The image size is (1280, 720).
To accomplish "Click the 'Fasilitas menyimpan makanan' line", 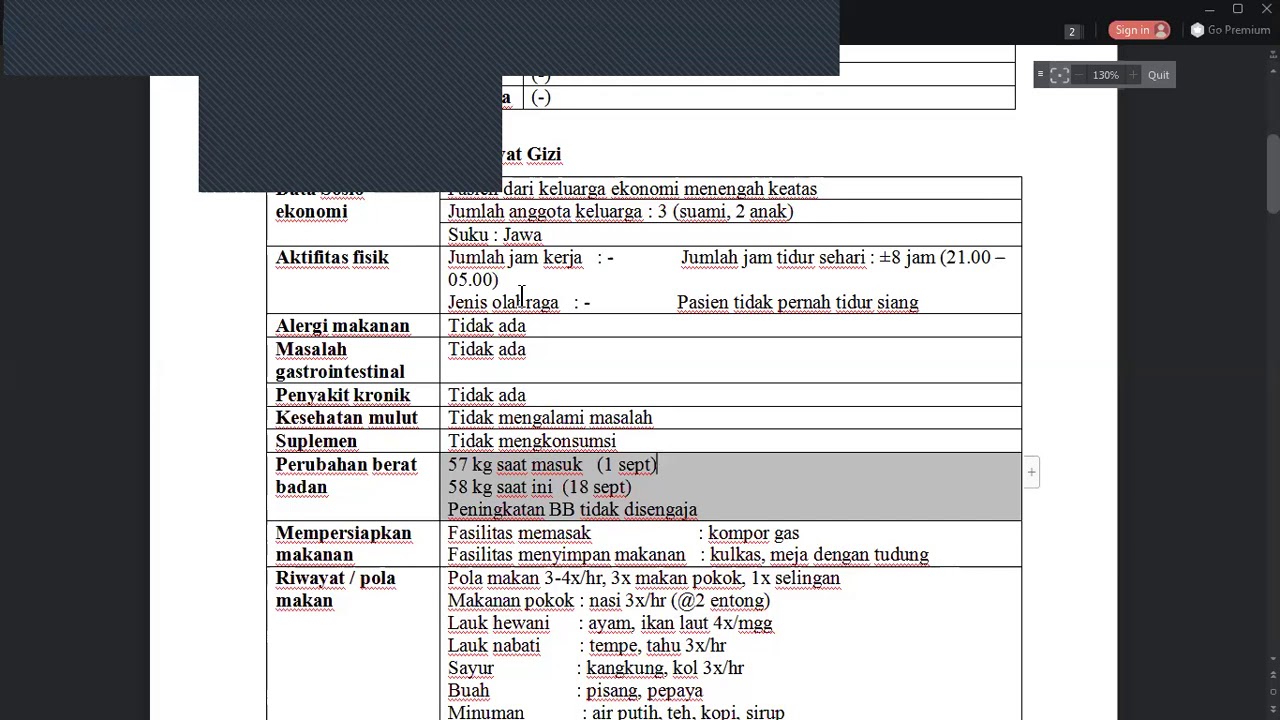I will pos(688,555).
